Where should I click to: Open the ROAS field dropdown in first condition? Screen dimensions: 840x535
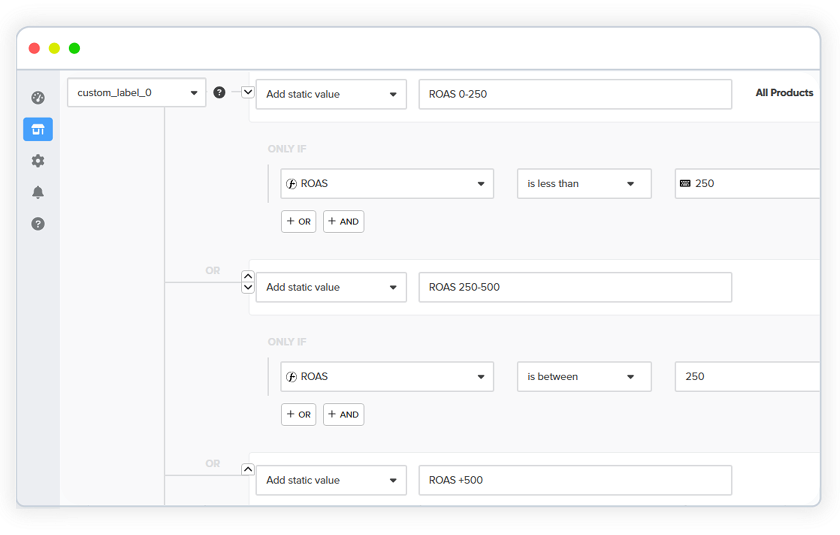[386, 184]
